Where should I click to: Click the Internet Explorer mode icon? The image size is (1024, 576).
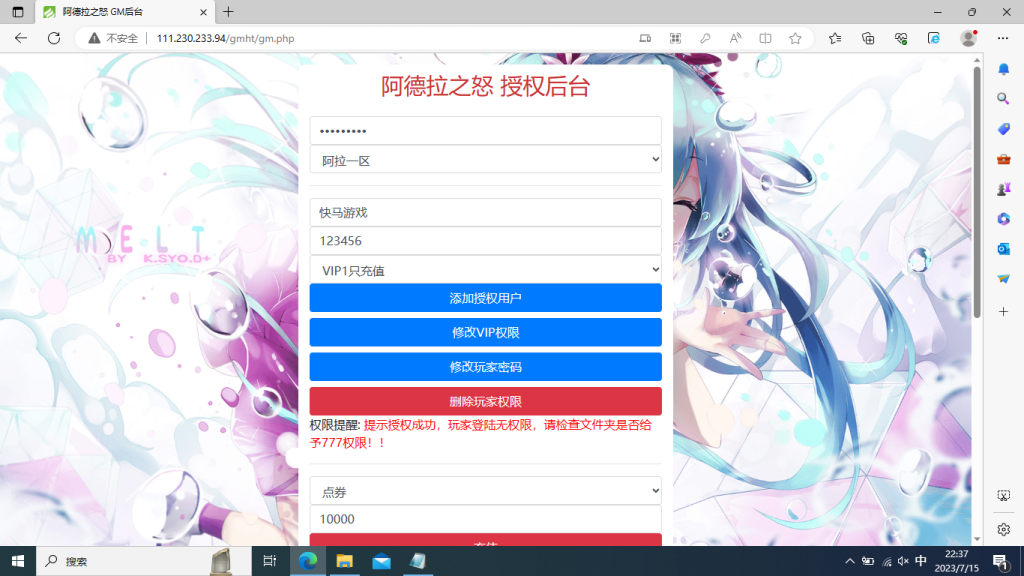933,38
